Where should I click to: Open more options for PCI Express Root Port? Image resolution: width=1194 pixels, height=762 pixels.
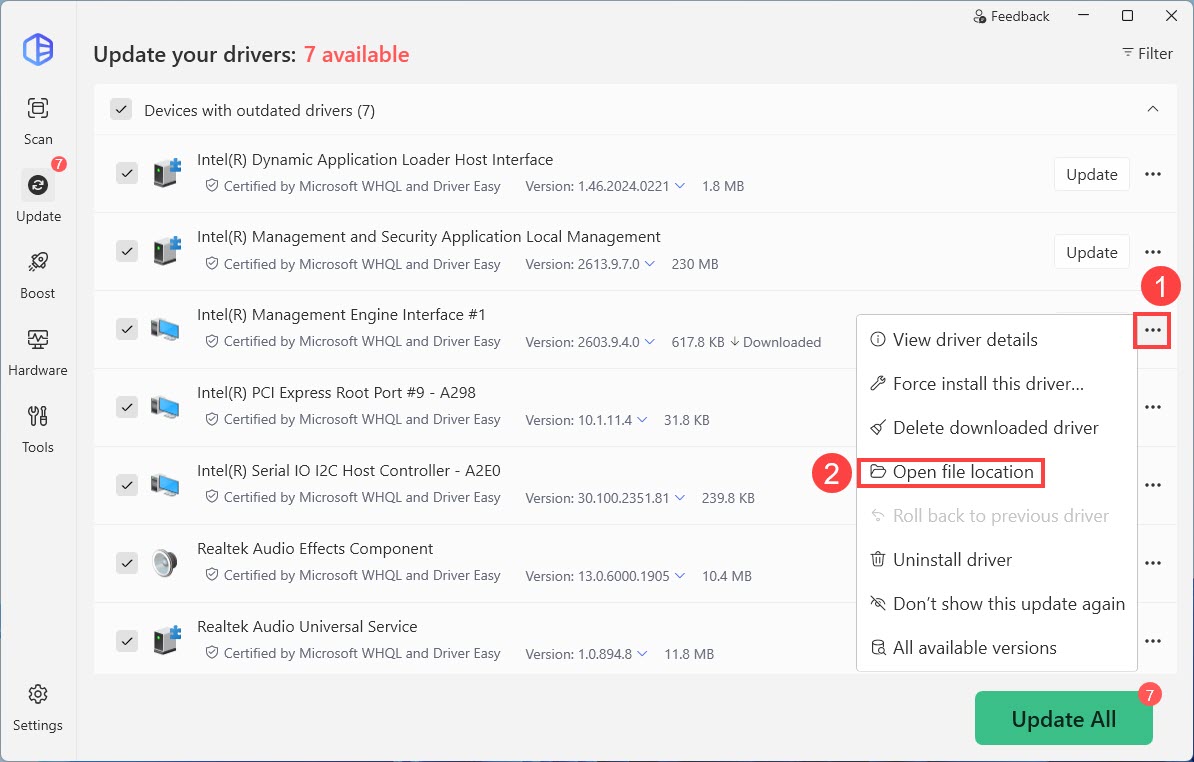pos(1153,407)
